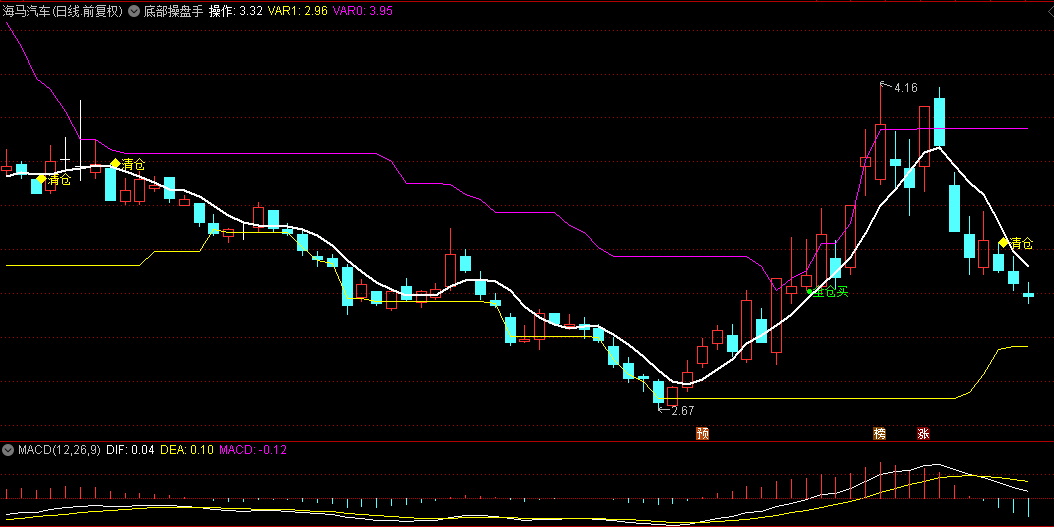Click the DIF: 0.04 value

[x=130, y=450]
